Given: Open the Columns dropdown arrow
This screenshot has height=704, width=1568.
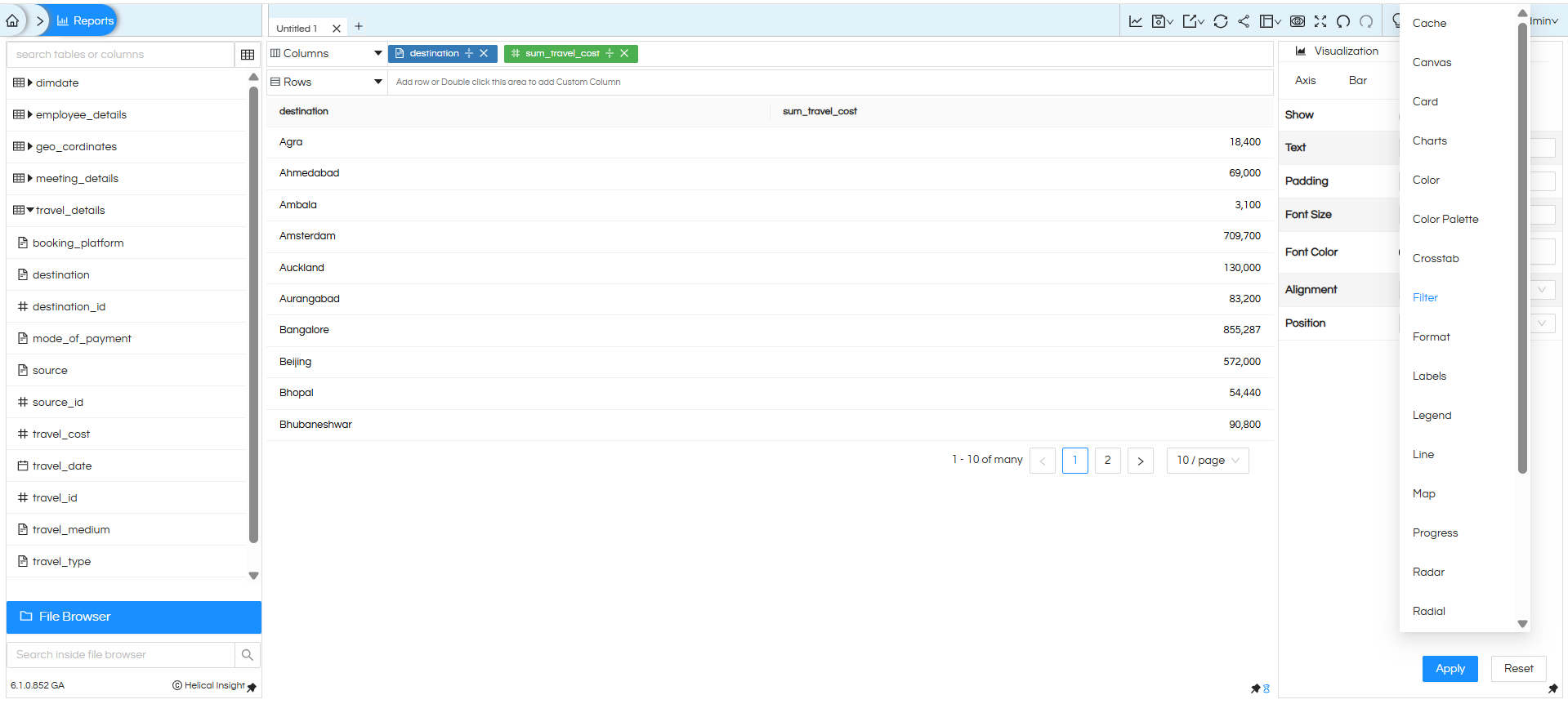Looking at the screenshot, I should [377, 53].
